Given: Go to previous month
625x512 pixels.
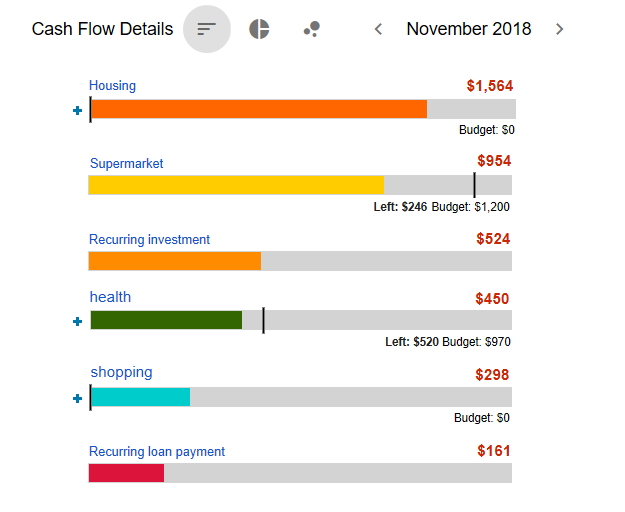Looking at the screenshot, I should [378, 29].
